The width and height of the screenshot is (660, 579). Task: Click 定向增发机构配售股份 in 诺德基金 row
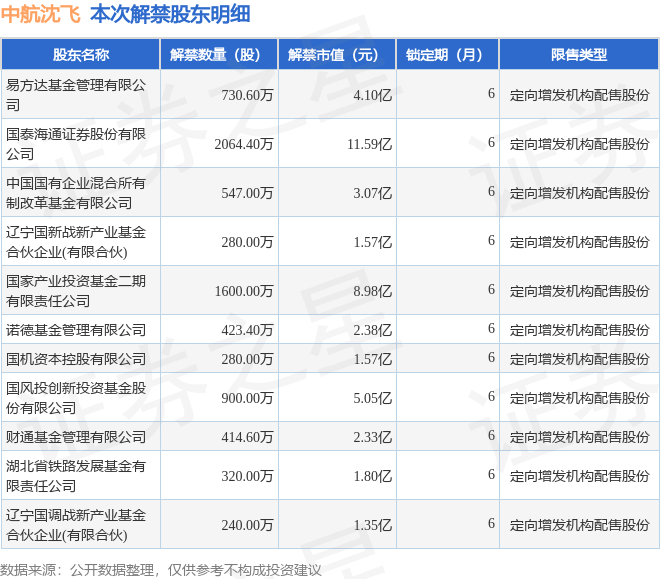tap(580, 330)
